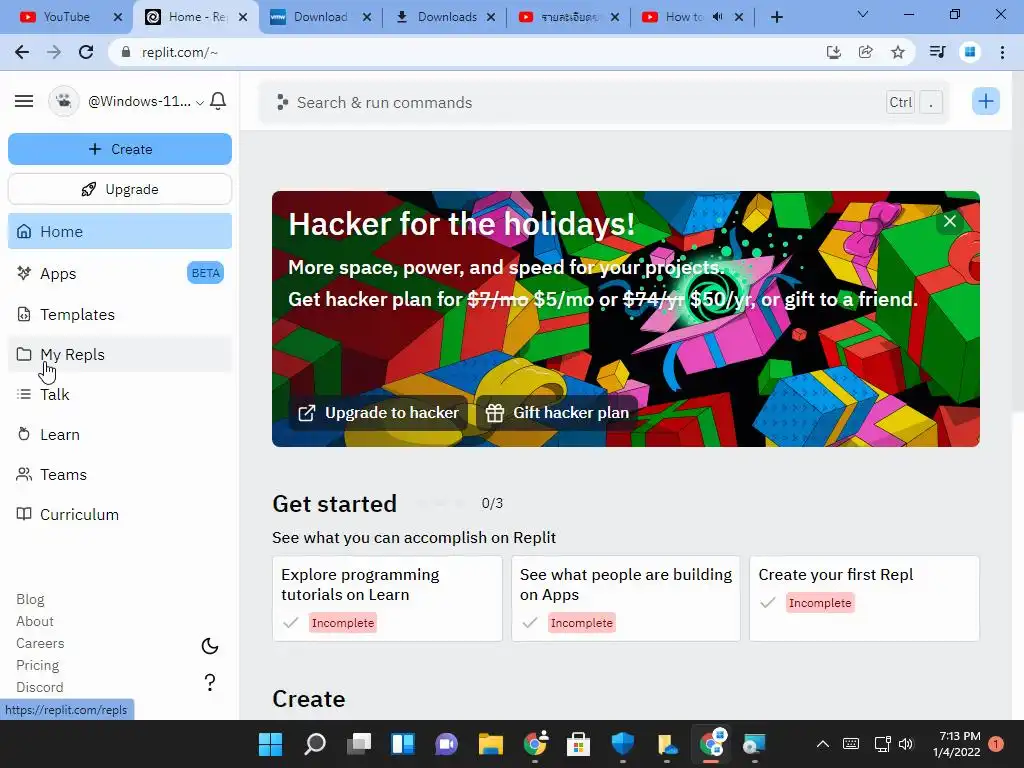The image size is (1024, 768).
Task: Click Gift hacker plan button
Action: point(557,413)
